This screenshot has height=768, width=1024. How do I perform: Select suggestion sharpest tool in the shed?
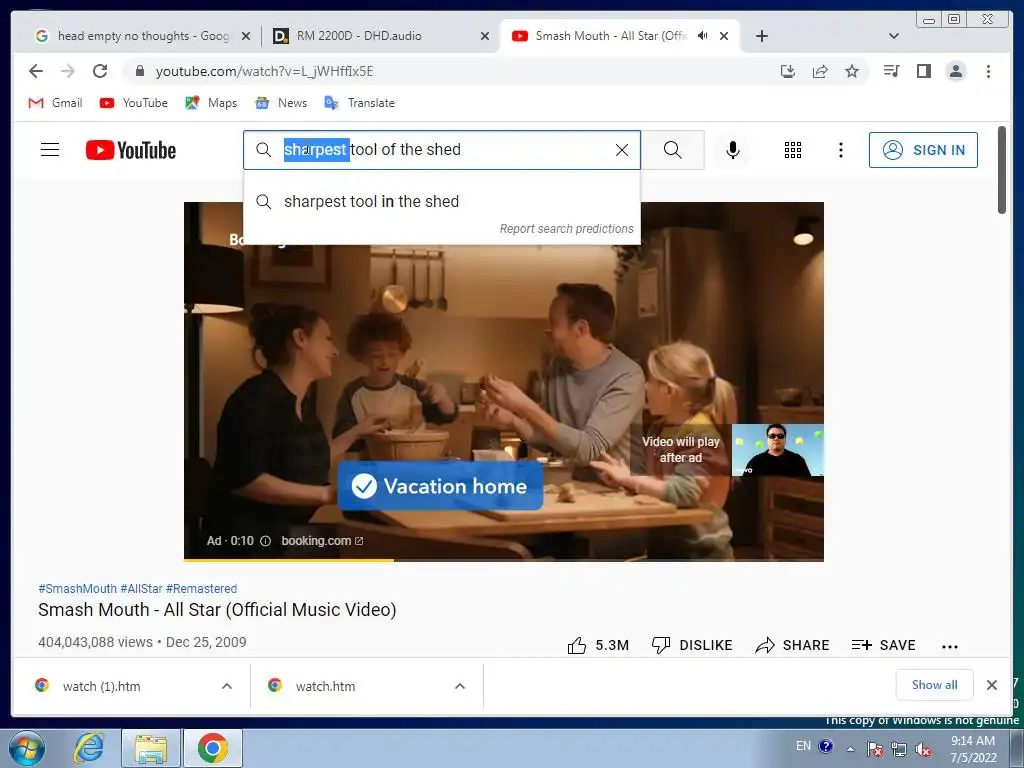pos(441,202)
